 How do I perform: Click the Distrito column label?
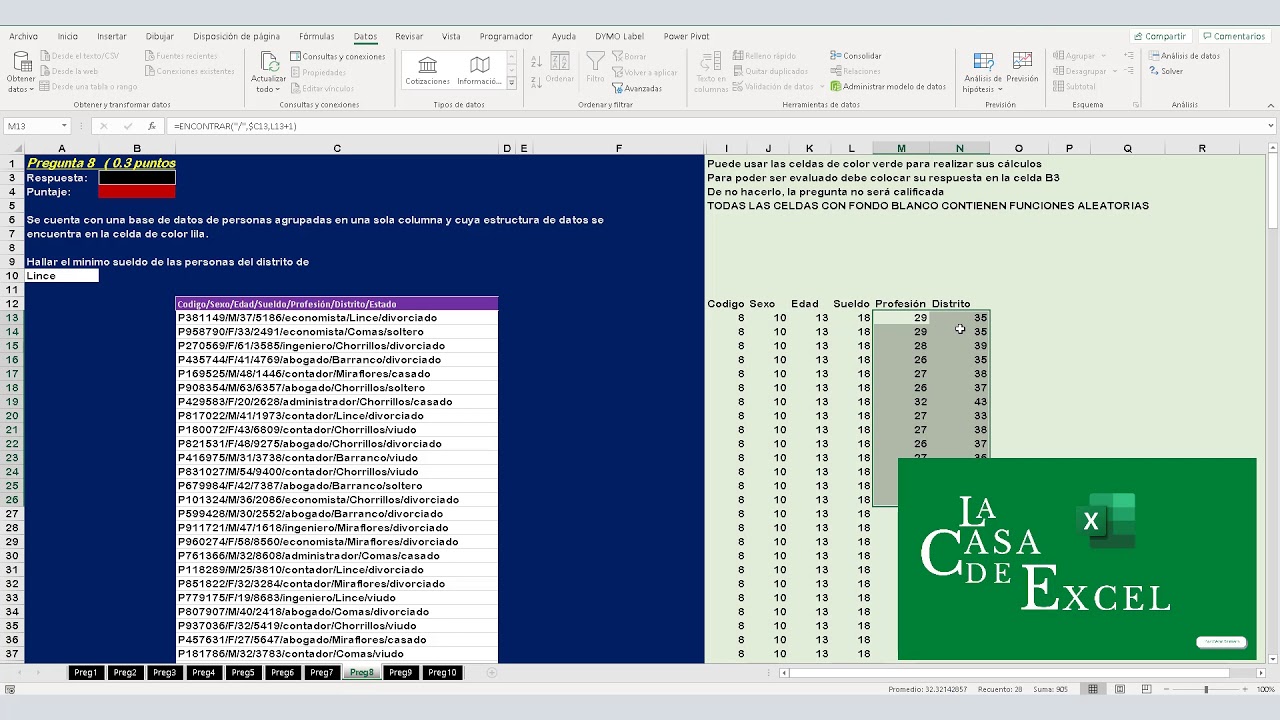[x=951, y=304]
